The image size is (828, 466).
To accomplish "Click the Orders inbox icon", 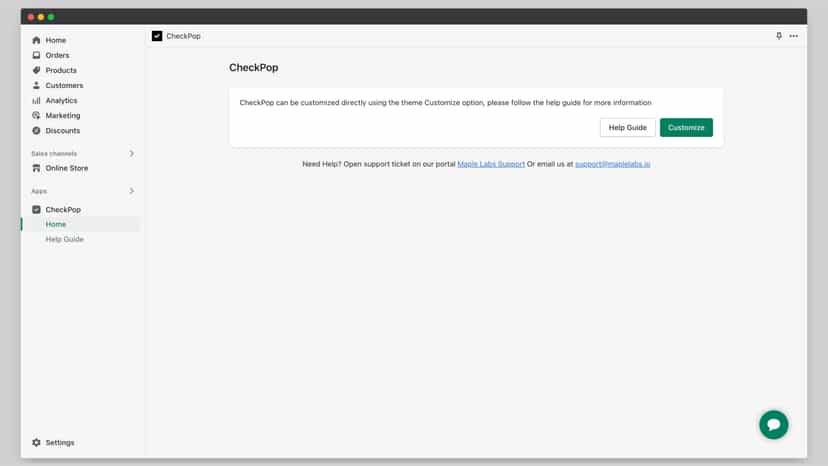I will click(x=36, y=55).
